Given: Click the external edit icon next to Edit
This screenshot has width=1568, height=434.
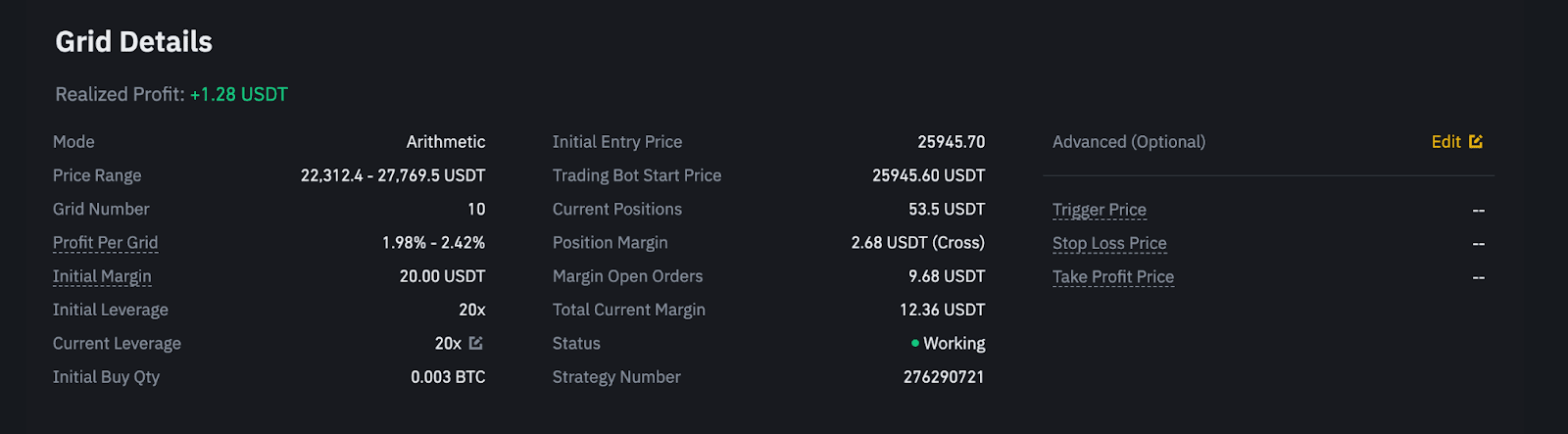Looking at the screenshot, I should 1476,141.
